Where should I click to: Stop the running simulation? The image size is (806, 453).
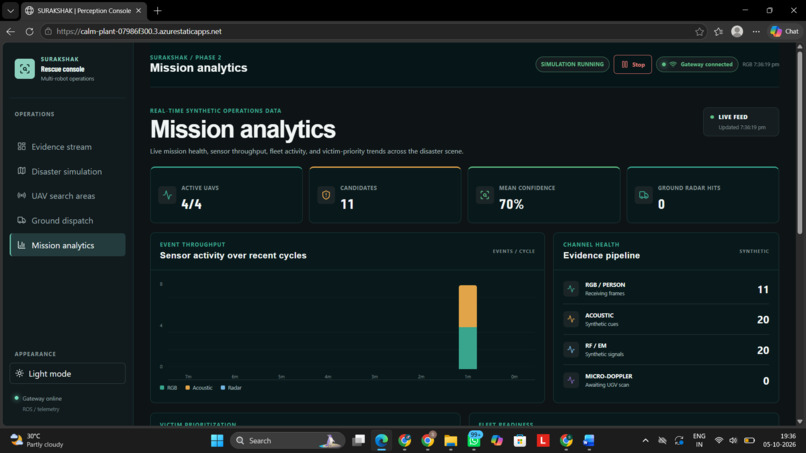click(633, 64)
